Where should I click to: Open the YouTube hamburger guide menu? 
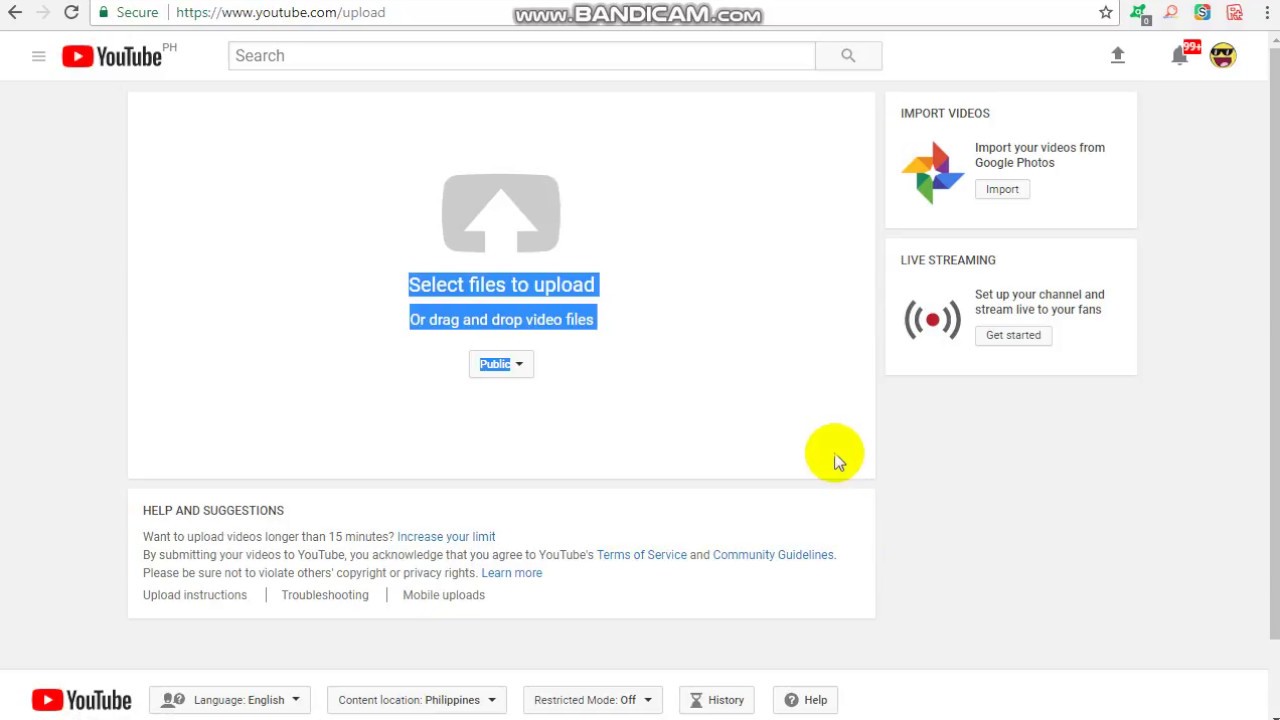coord(38,56)
